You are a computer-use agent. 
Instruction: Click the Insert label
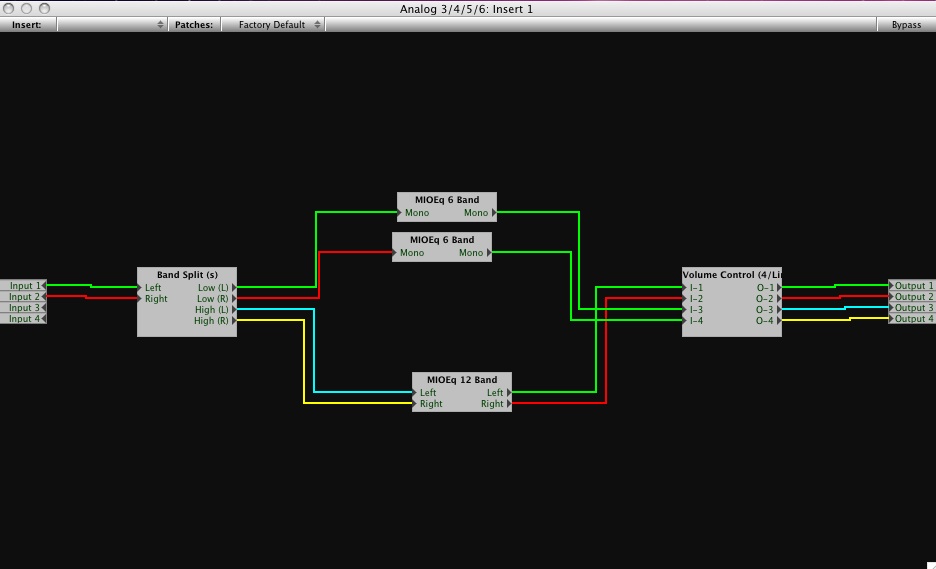click(x=27, y=25)
